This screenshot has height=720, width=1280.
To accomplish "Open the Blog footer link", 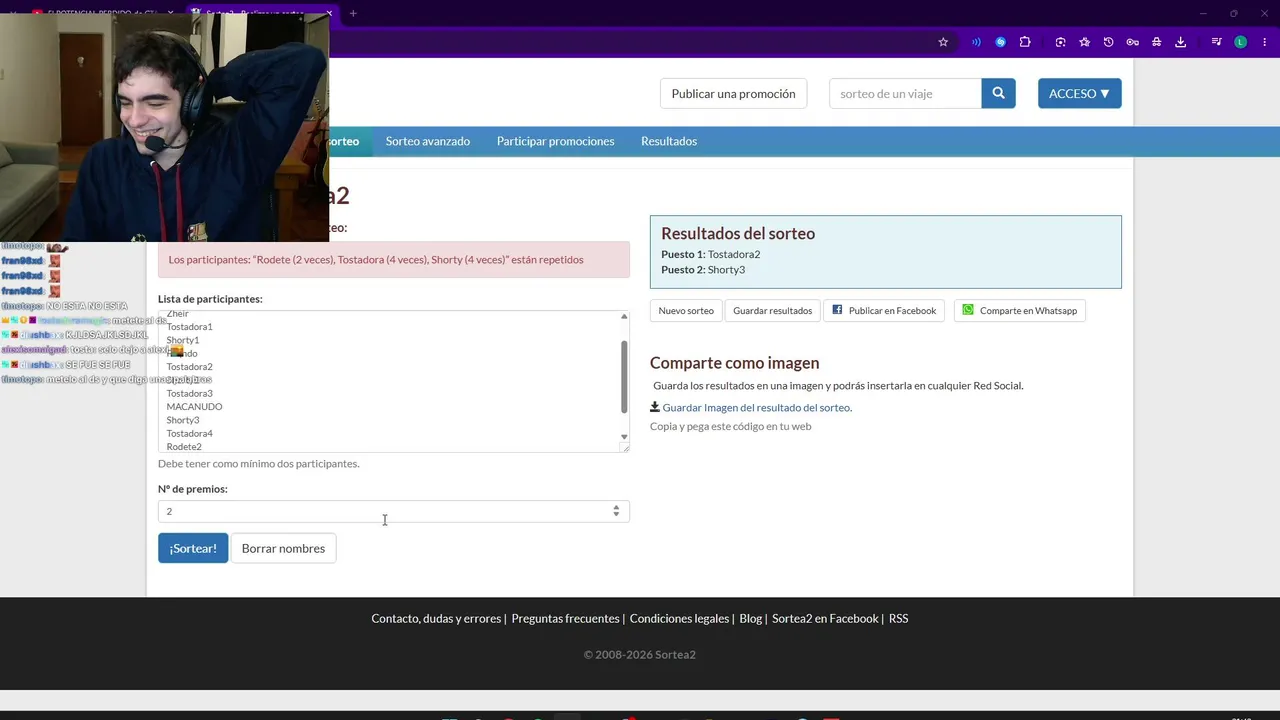I will pyautogui.click(x=750, y=618).
